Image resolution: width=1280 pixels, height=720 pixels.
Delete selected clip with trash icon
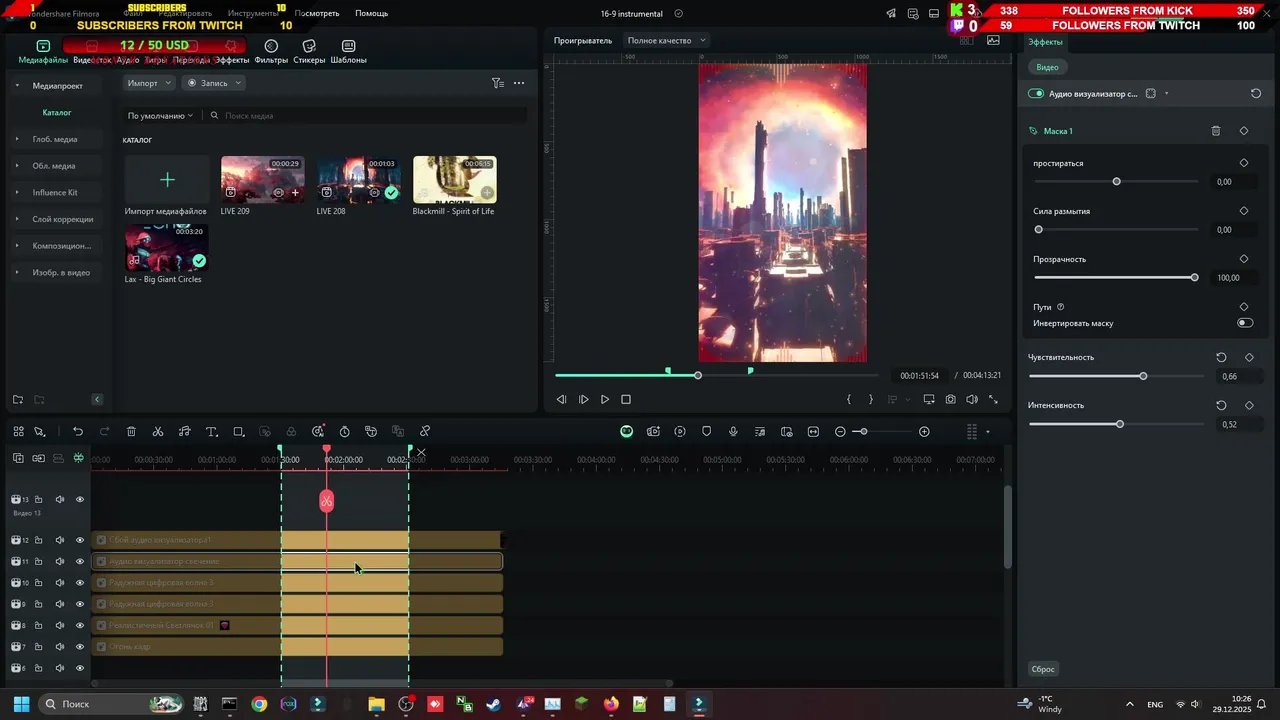131,432
